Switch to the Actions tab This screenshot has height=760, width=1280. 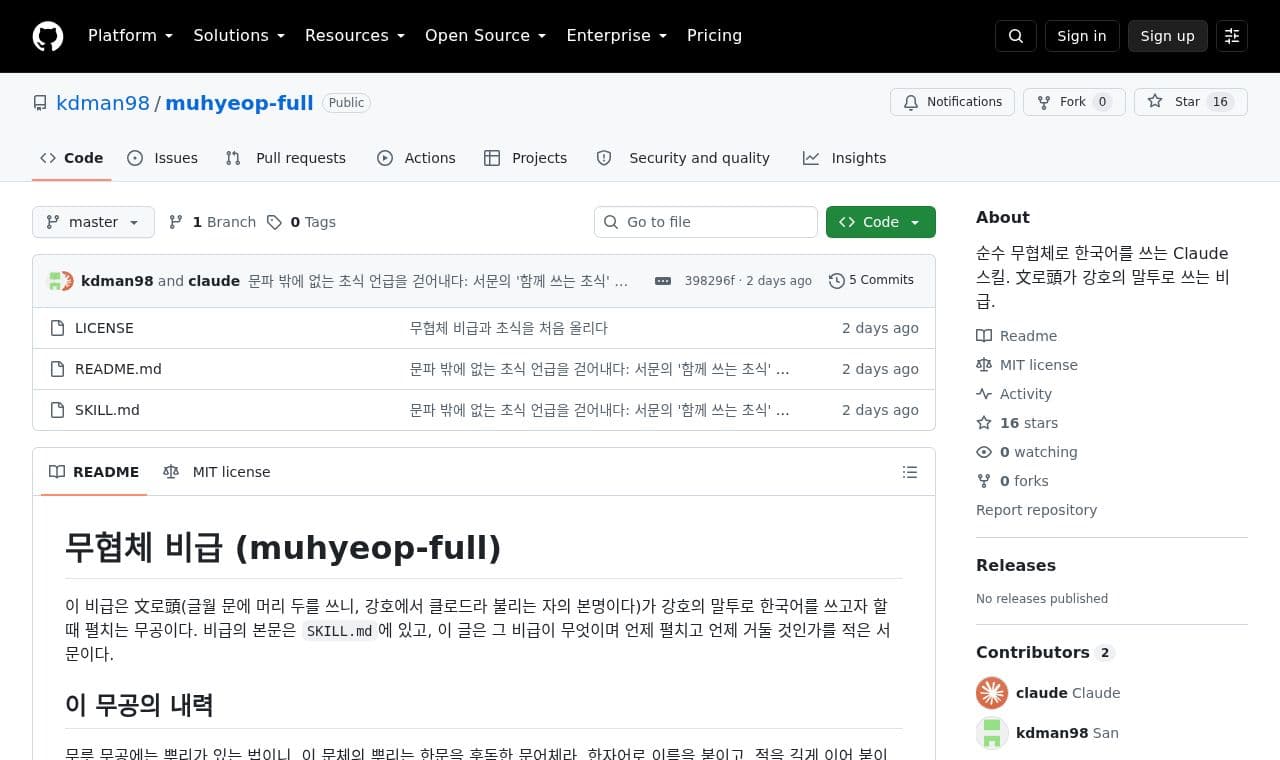(x=416, y=158)
